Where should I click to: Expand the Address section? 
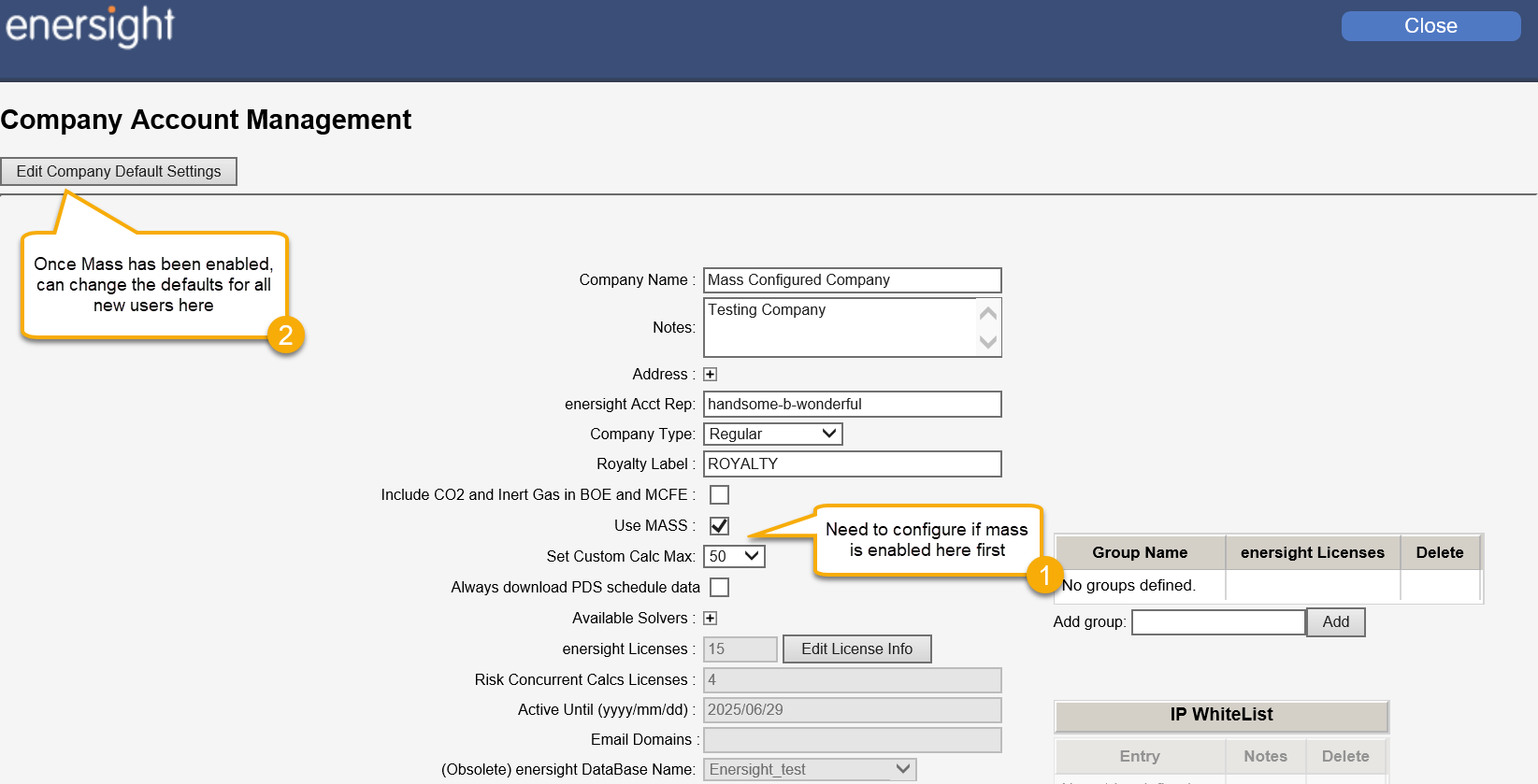pos(711,375)
